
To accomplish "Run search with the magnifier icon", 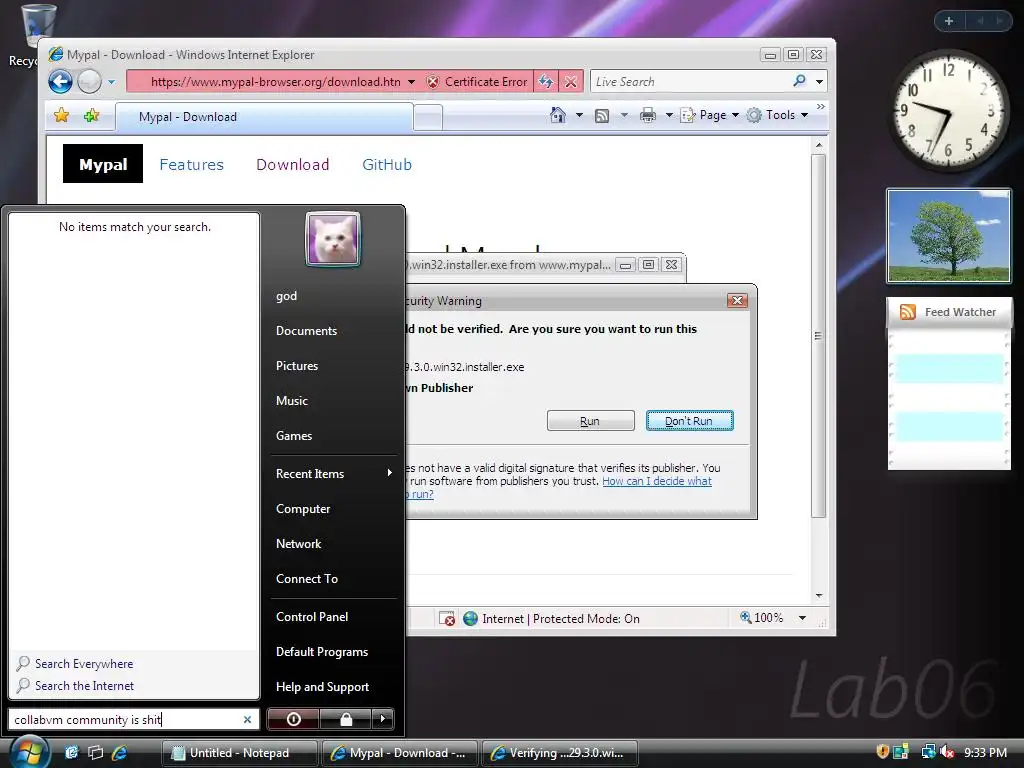I will (799, 81).
